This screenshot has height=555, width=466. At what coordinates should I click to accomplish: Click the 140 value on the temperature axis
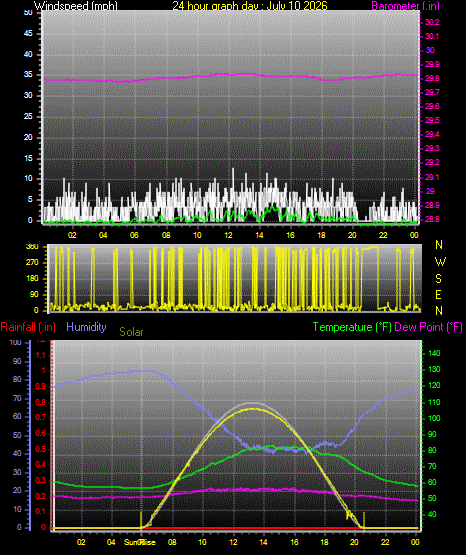click(x=434, y=353)
